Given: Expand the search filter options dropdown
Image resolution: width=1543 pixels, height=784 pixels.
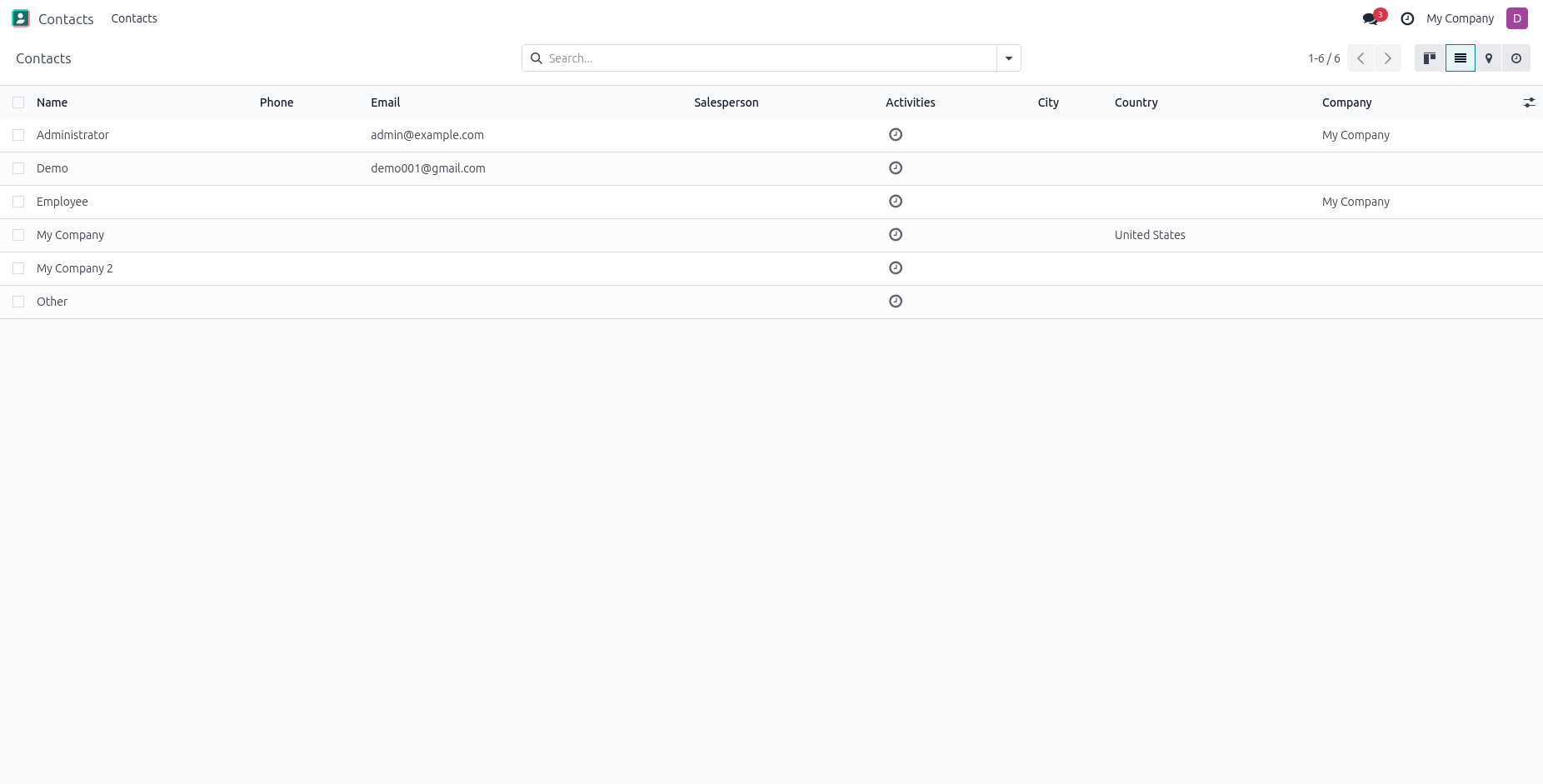Looking at the screenshot, I should pyautogui.click(x=1008, y=58).
